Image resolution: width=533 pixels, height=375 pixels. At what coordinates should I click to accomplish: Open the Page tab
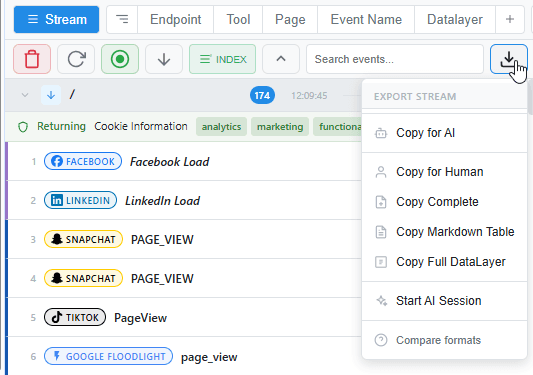point(290,19)
